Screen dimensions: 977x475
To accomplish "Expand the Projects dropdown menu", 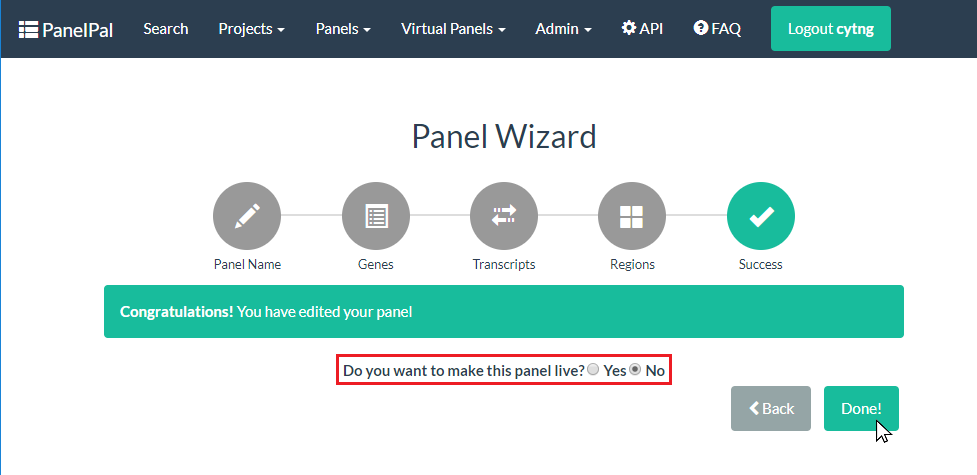I will click(252, 29).
